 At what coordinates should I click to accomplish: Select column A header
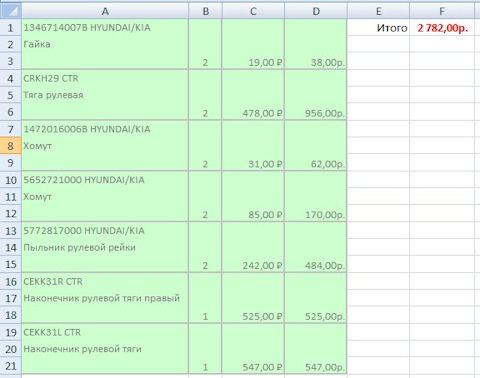105,11
